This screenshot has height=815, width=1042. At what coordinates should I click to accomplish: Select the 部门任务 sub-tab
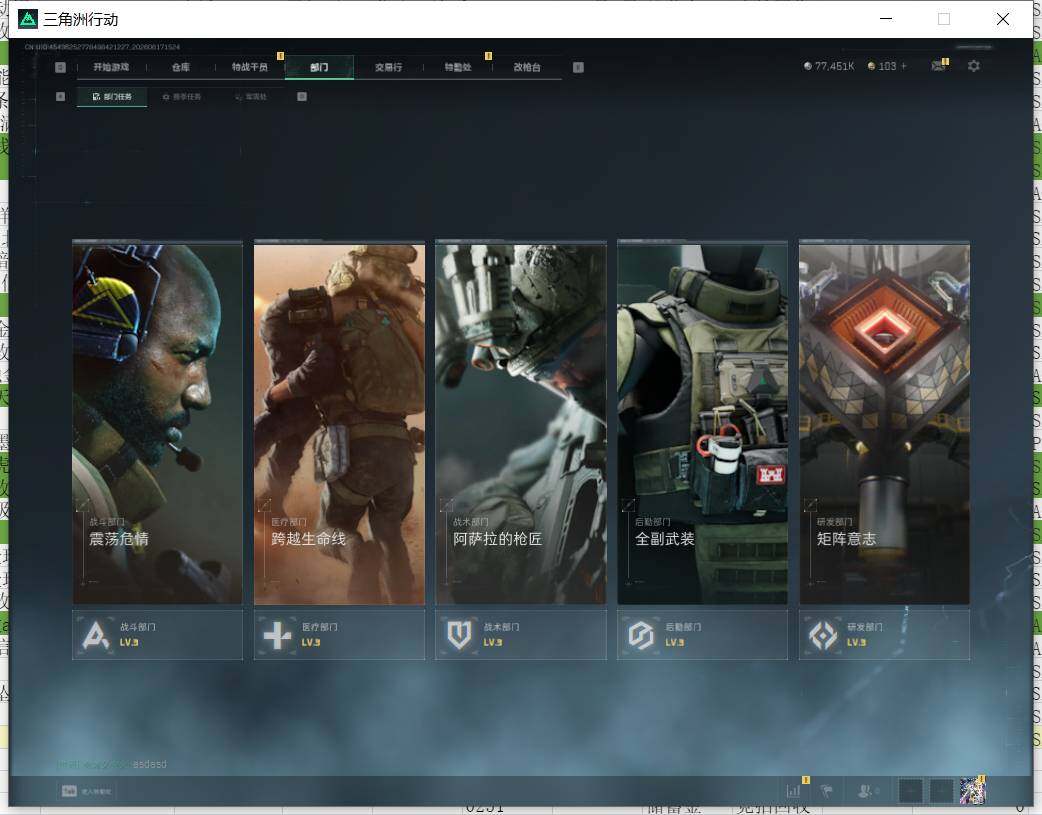pyautogui.click(x=112, y=96)
